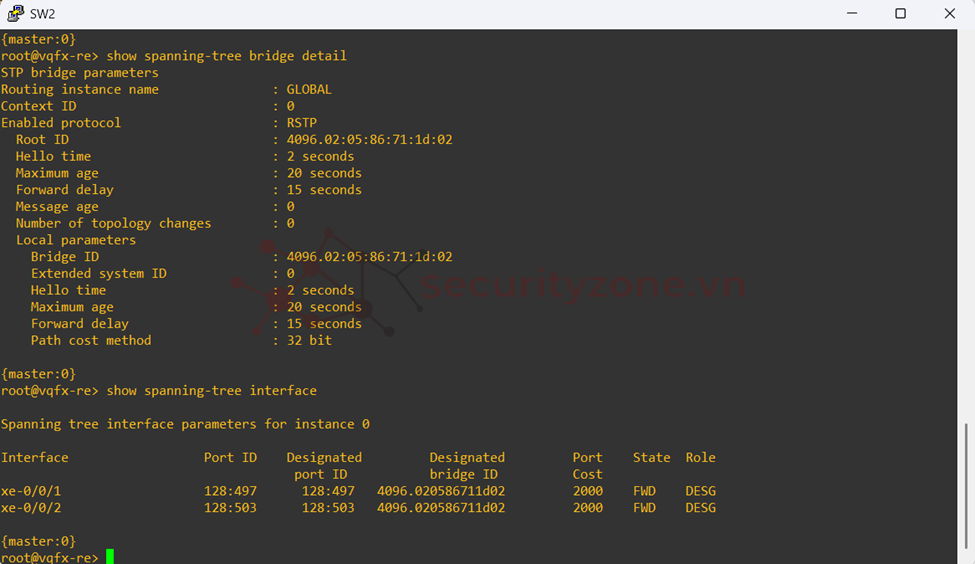Click Port ID 128:503 in xe-0/0/2 row

[x=230, y=508]
